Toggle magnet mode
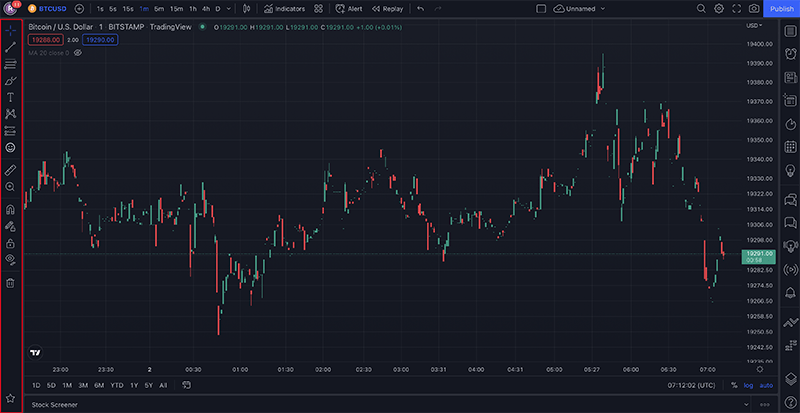This screenshot has width=800, height=413. [11, 209]
